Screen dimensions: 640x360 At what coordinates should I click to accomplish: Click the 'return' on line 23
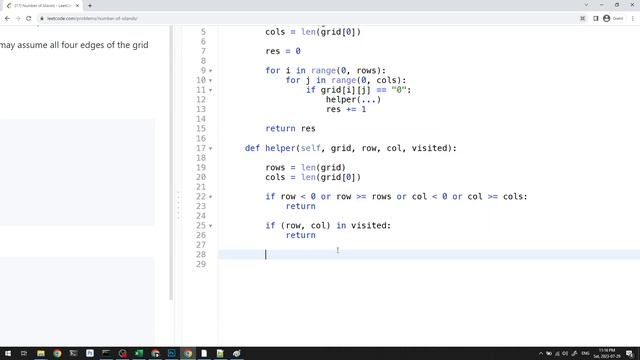coord(300,206)
